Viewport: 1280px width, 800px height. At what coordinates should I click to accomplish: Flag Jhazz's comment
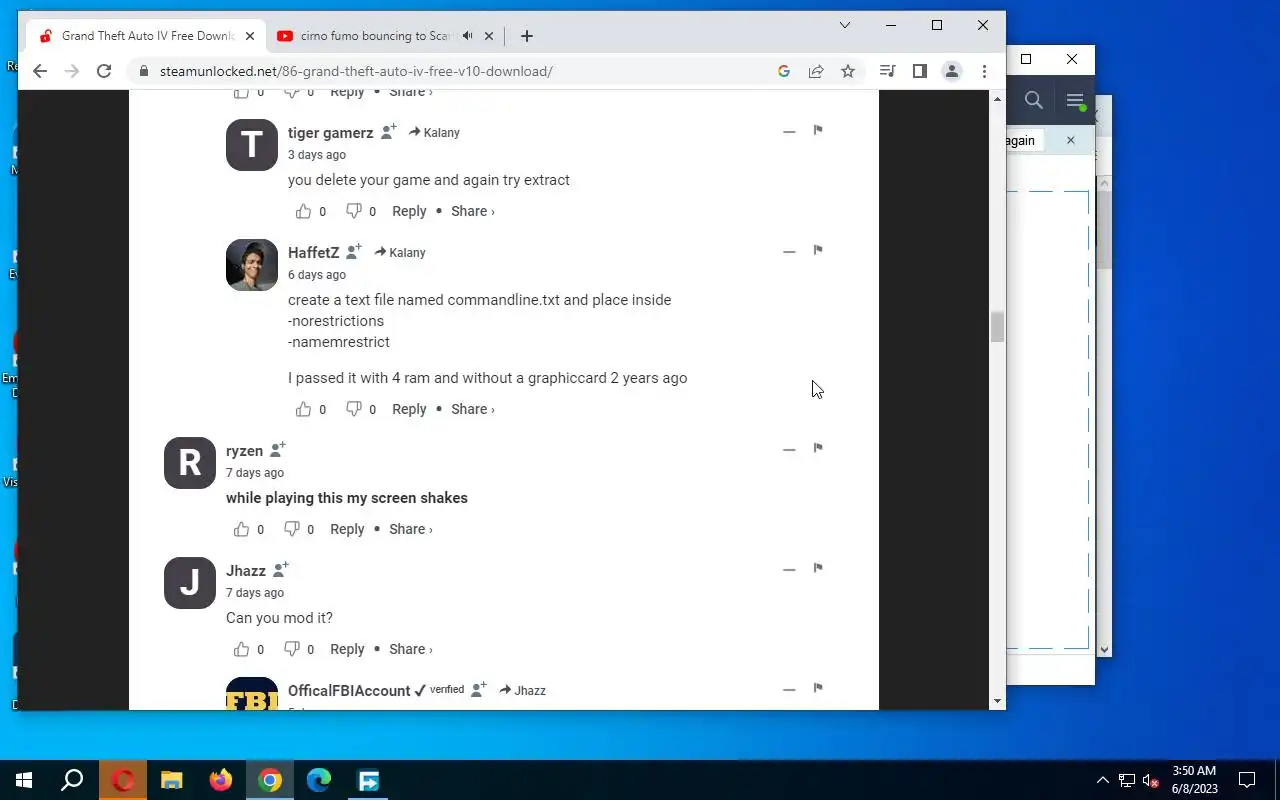click(x=818, y=568)
